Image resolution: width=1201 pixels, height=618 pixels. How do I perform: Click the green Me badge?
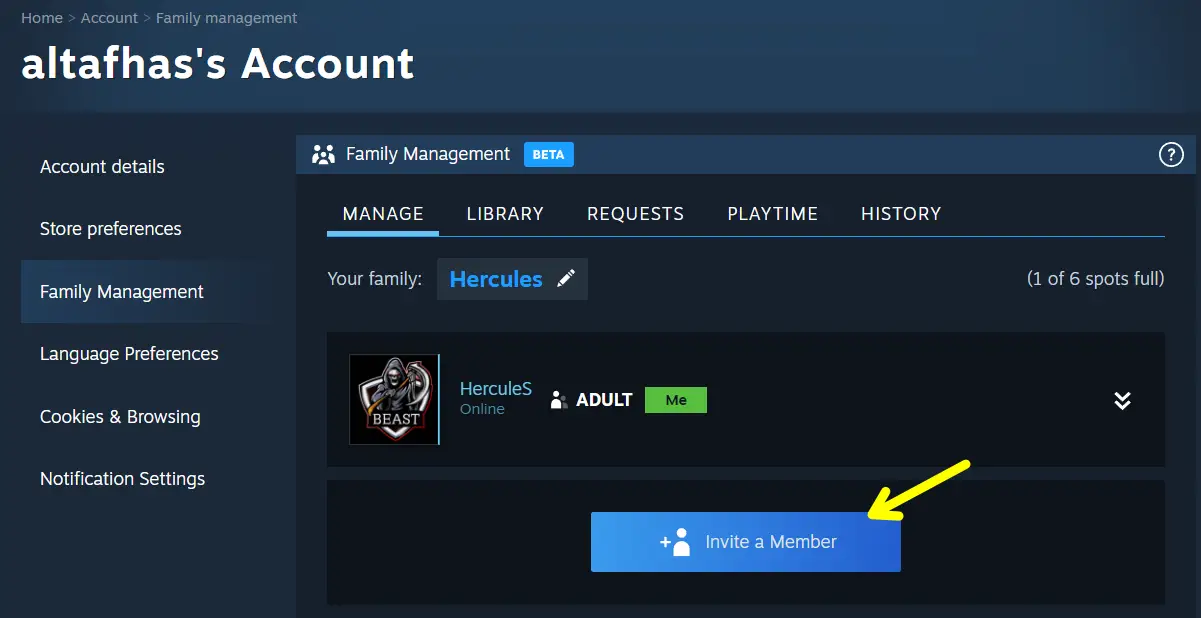676,399
